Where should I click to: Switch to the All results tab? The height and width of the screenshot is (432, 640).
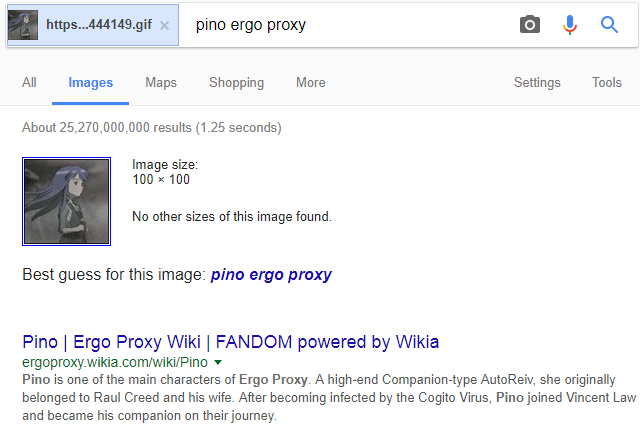[30, 83]
